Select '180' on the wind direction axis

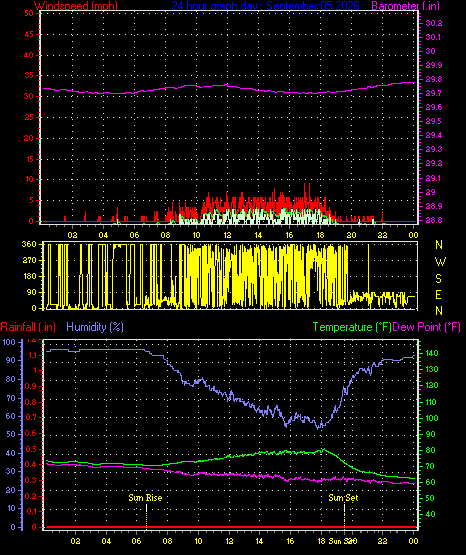pos(29,276)
